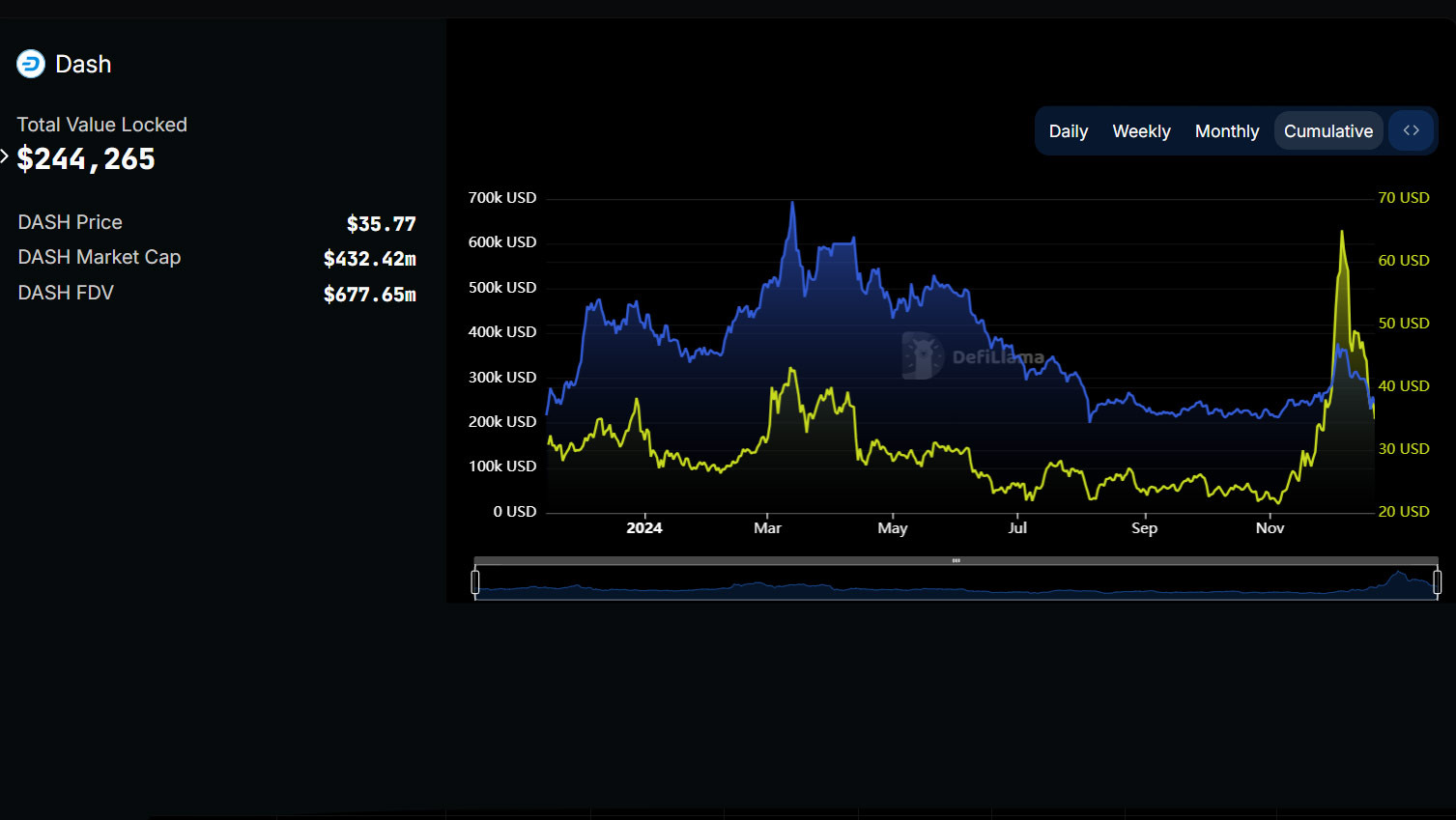Click the 100k USD axis label
1456x820 pixels.
tap(502, 467)
